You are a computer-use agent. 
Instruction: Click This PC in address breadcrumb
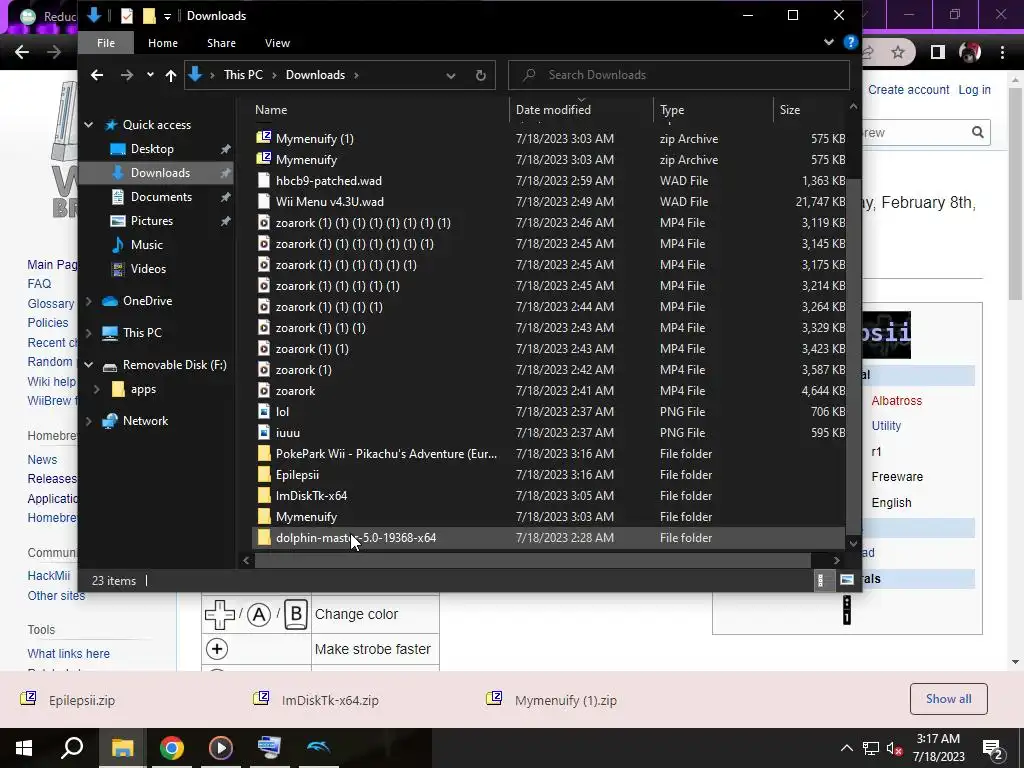pyautogui.click(x=243, y=74)
